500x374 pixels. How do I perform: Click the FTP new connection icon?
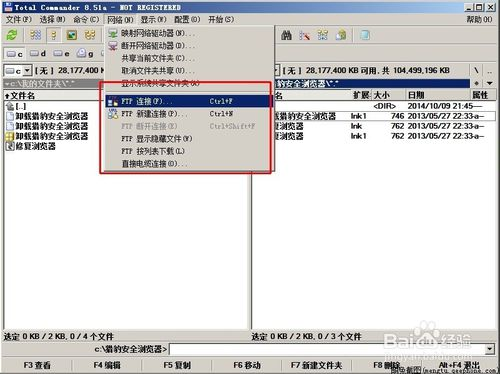coord(113,114)
